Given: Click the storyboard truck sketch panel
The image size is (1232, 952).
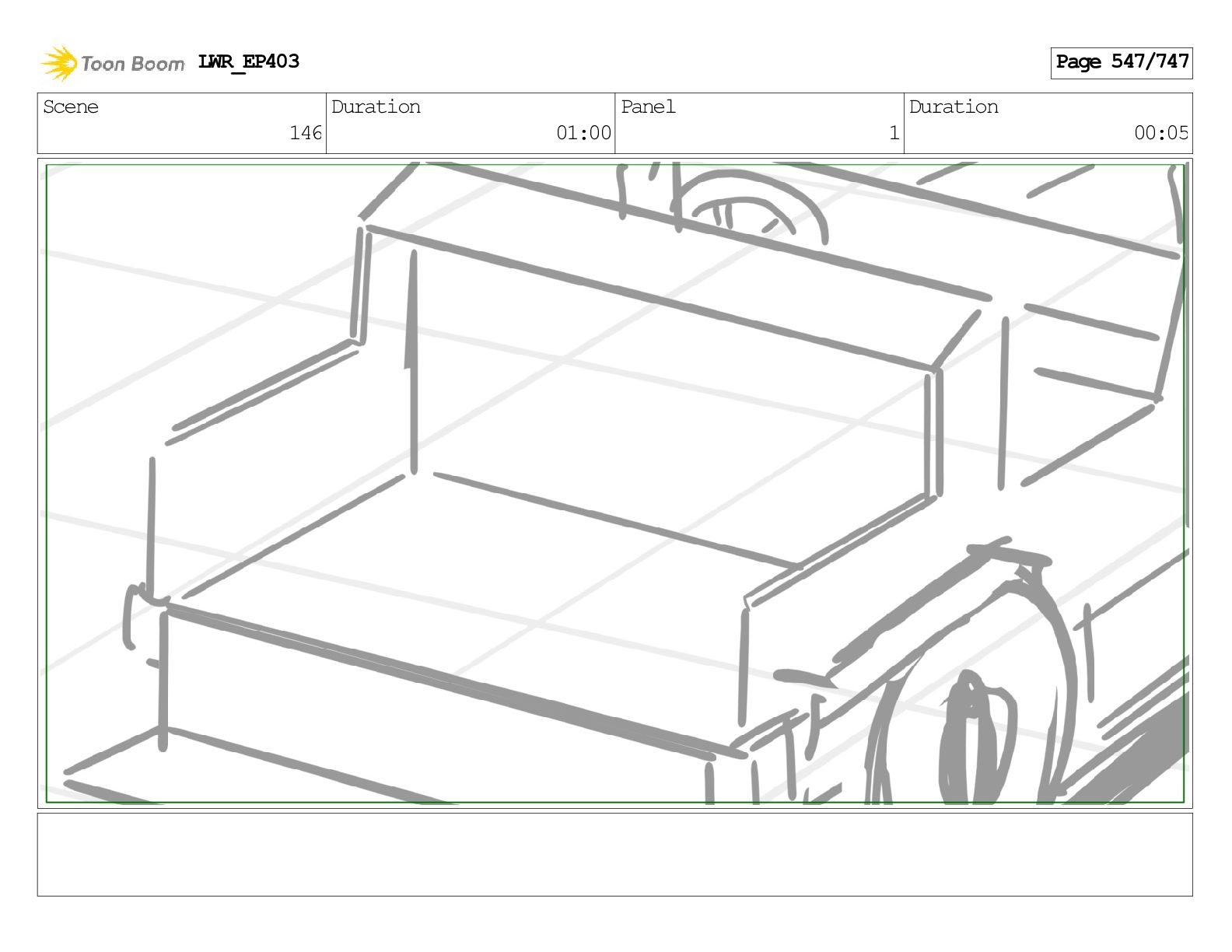Looking at the screenshot, I should (x=614, y=483).
